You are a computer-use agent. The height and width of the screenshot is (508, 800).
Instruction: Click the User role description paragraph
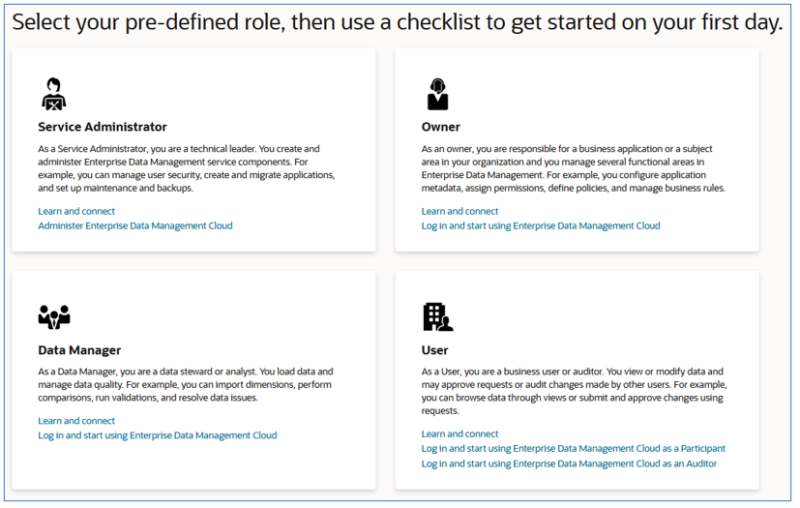574,391
